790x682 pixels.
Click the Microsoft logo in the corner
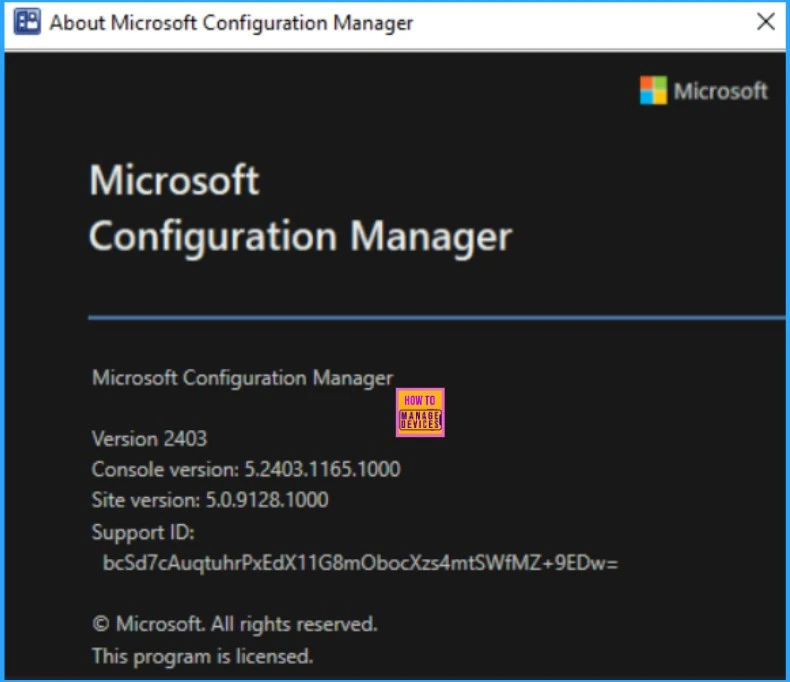(x=704, y=91)
